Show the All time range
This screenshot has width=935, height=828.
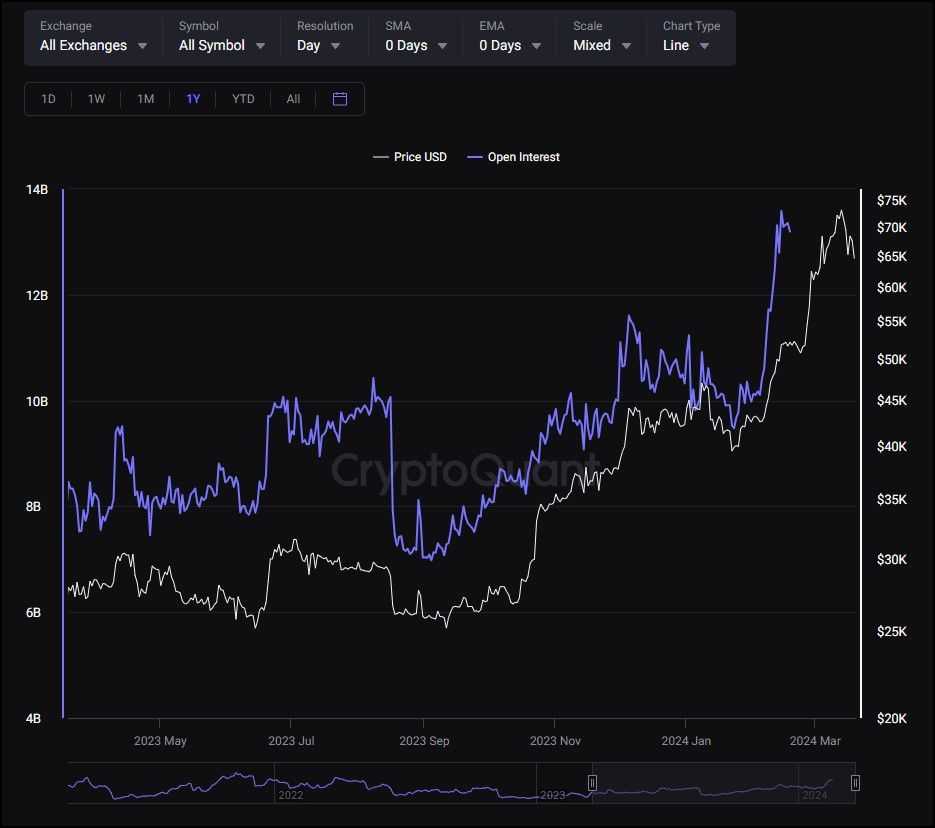click(x=293, y=99)
